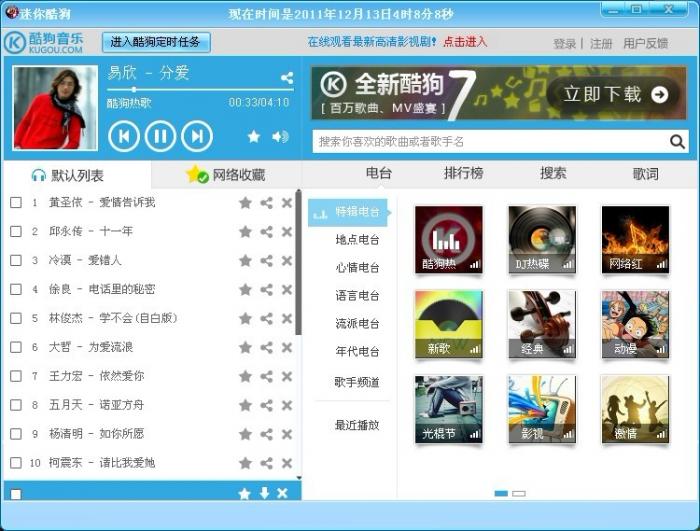Skip to the next track
The height and width of the screenshot is (531, 700).
[x=197, y=136]
